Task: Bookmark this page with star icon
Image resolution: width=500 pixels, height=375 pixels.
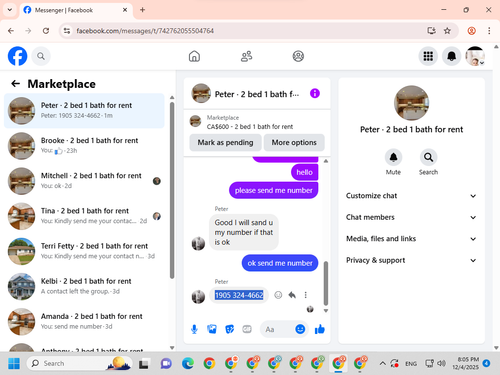Action: (447, 31)
